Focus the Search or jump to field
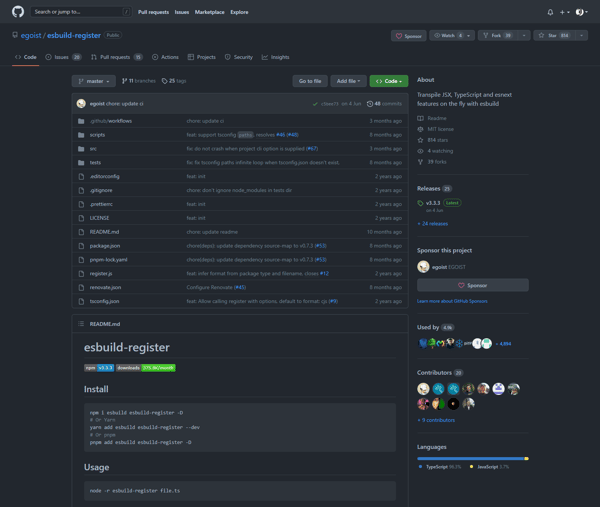 pyautogui.click(x=81, y=12)
